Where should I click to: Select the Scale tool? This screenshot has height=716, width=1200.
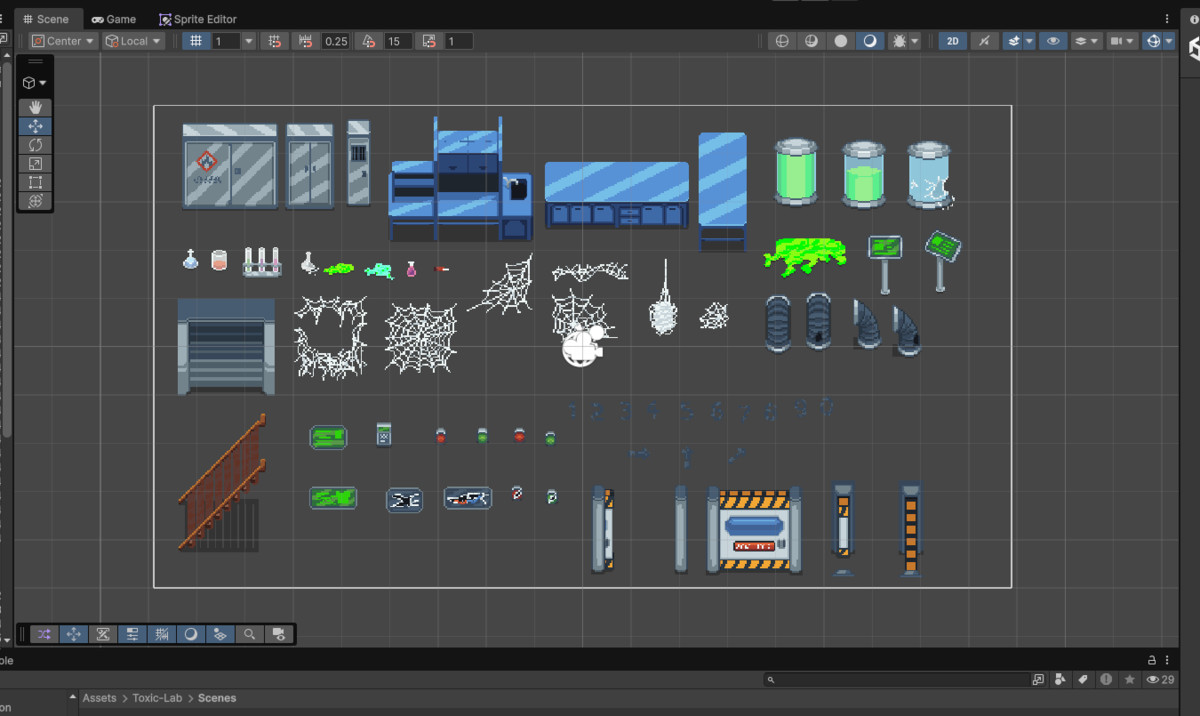point(35,164)
